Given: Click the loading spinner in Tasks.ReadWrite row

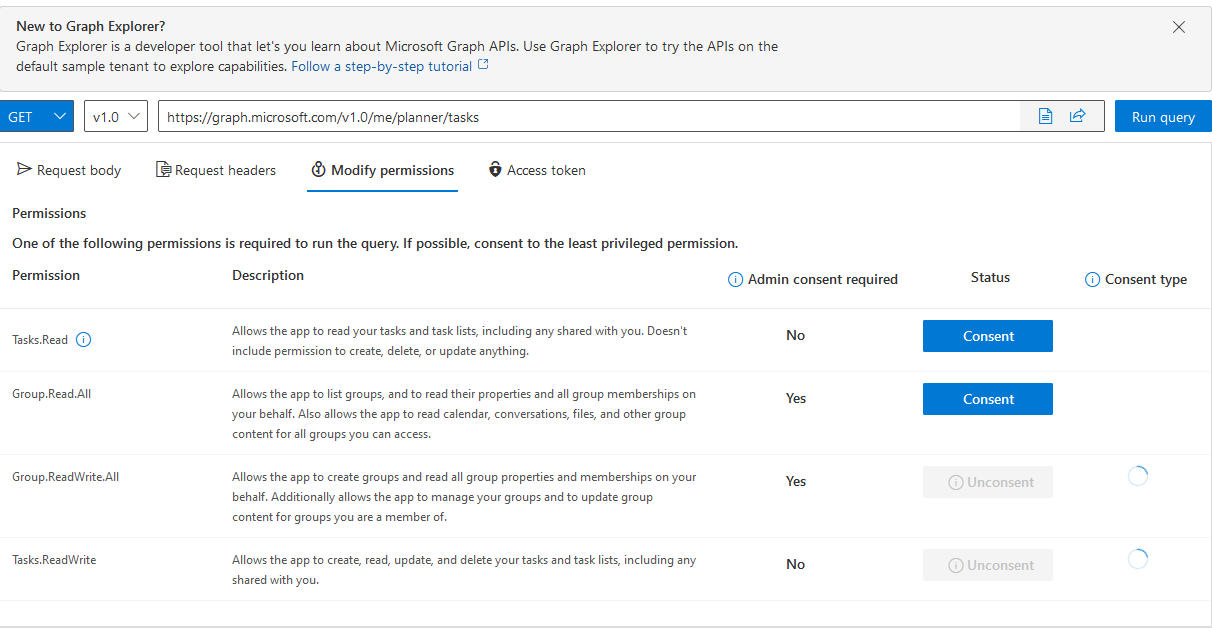Looking at the screenshot, I should (x=1137, y=559).
